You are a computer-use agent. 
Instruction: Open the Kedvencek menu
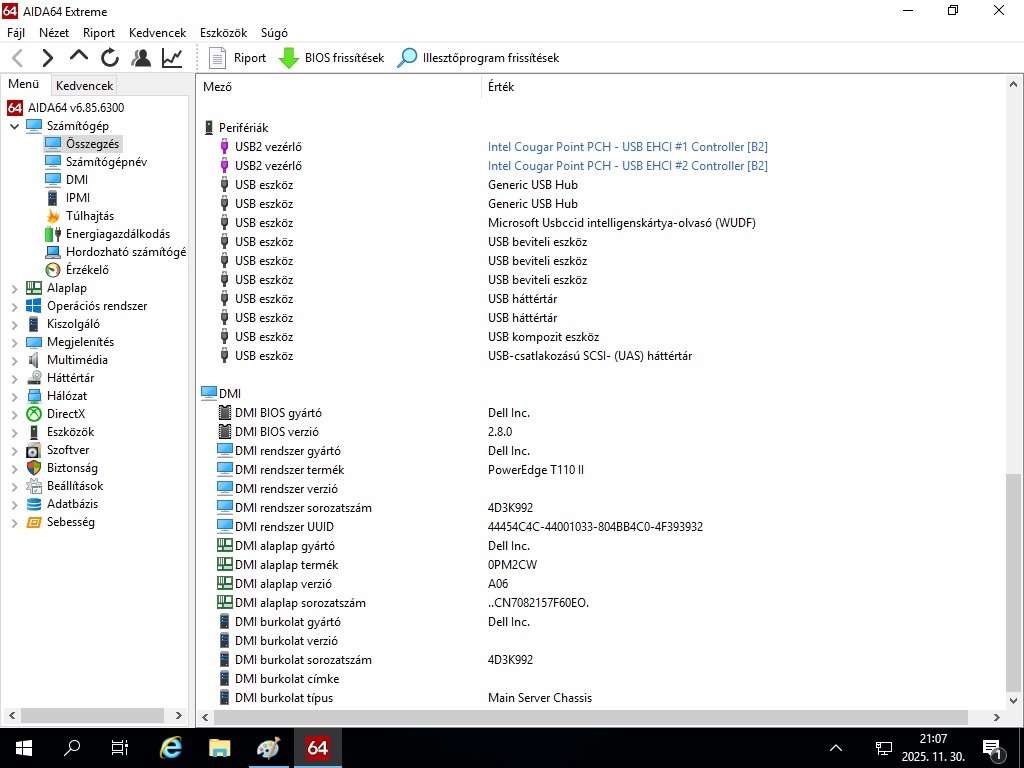click(x=157, y=33)
